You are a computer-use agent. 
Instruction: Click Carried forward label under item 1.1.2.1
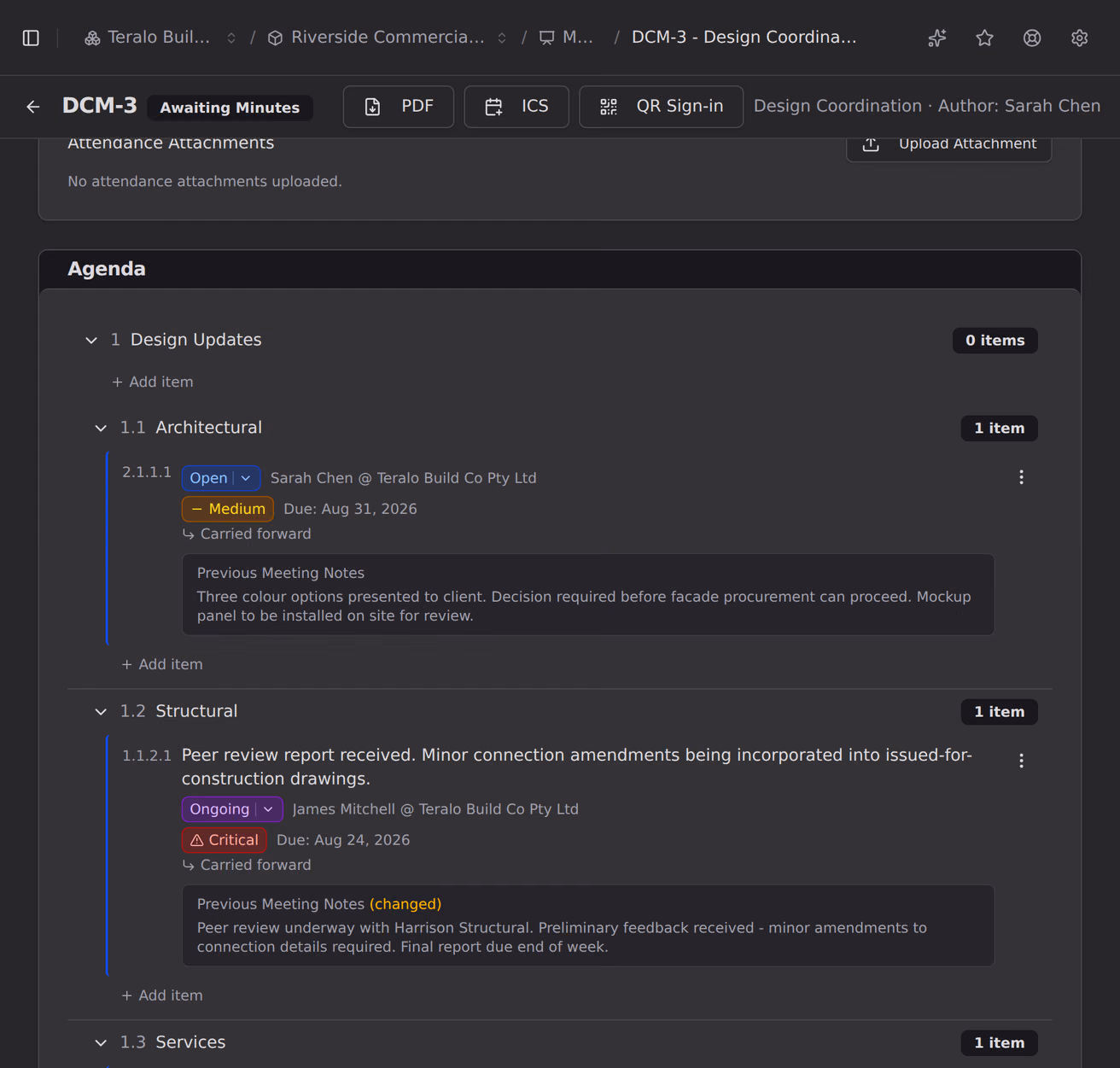click(247, 866)
